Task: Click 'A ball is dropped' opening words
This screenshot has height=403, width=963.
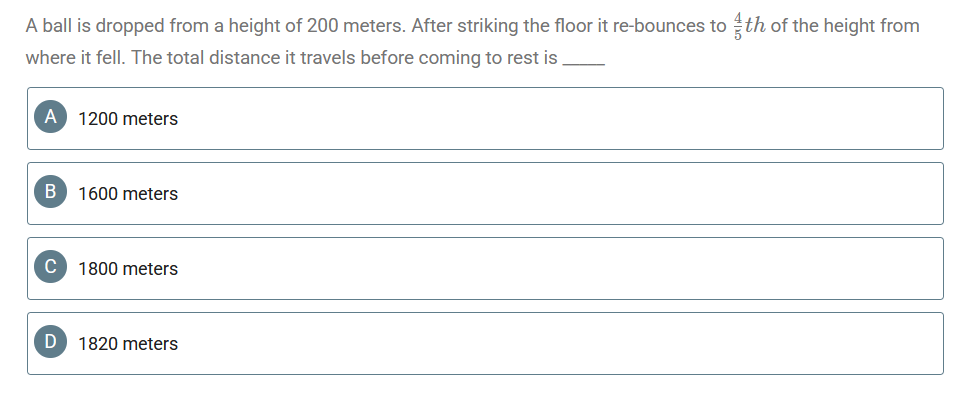Action: pyautogui.click(x=95, y=26)
